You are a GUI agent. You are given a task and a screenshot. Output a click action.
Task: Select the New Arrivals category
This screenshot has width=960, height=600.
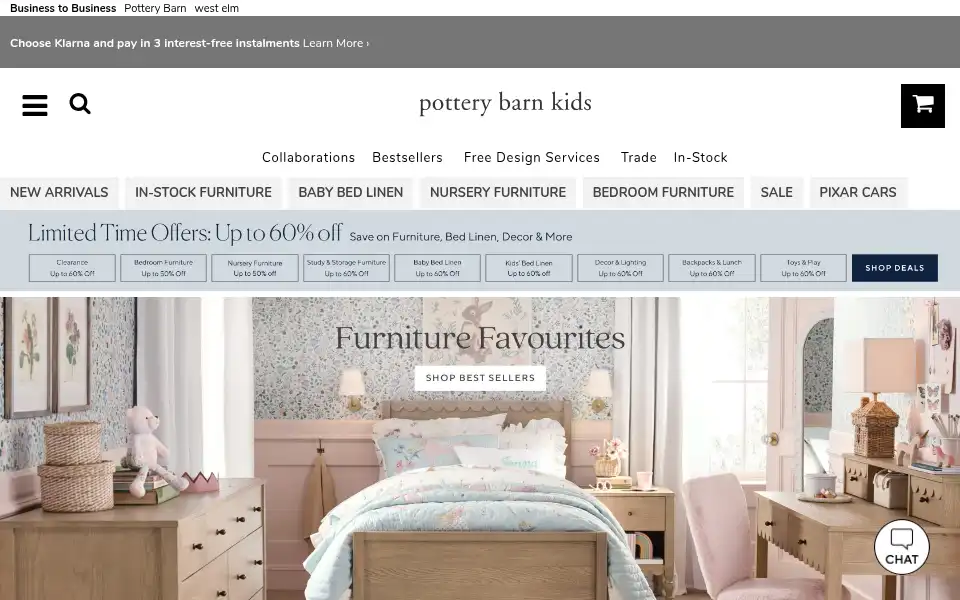click(59, 192)
